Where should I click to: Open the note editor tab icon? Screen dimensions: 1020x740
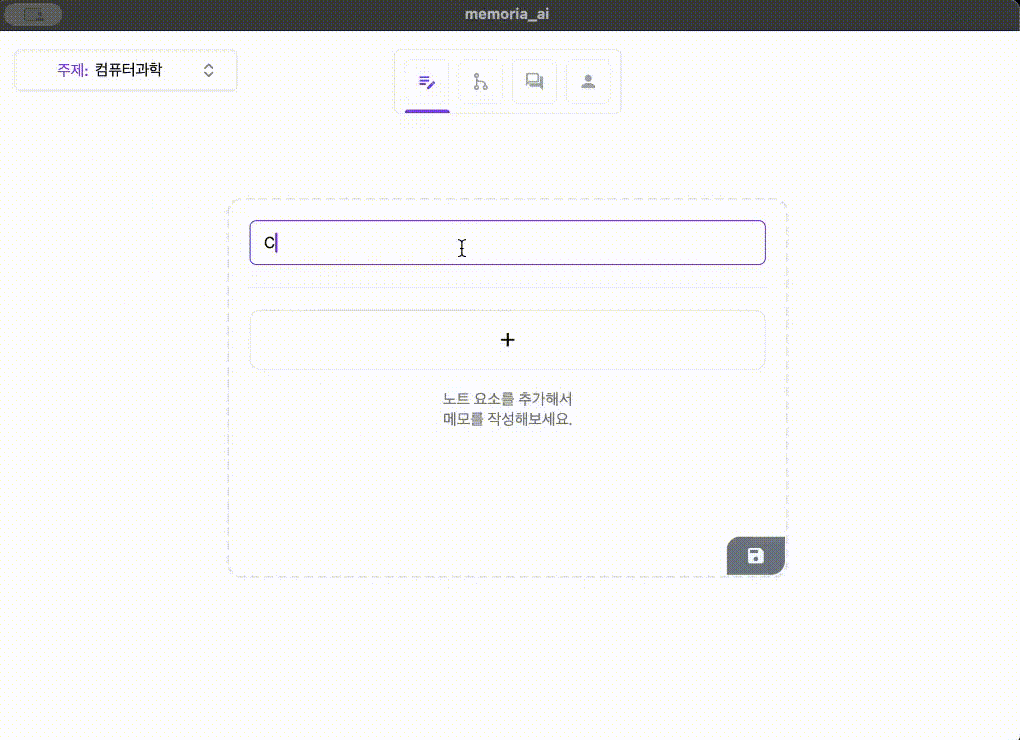point(427,82)
